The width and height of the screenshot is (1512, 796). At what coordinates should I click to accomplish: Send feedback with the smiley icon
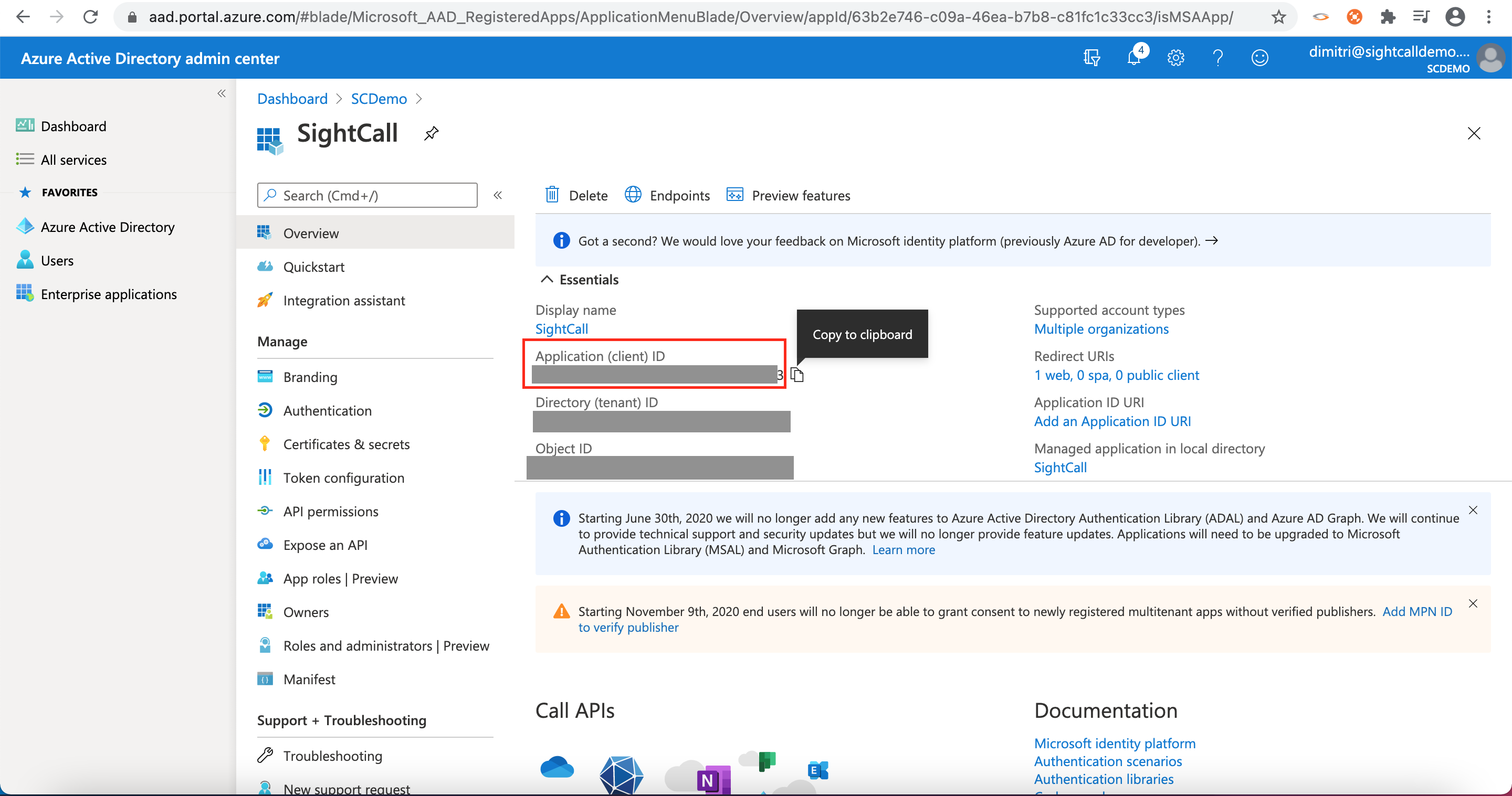pyautogui.click(x=1259, y=58)
